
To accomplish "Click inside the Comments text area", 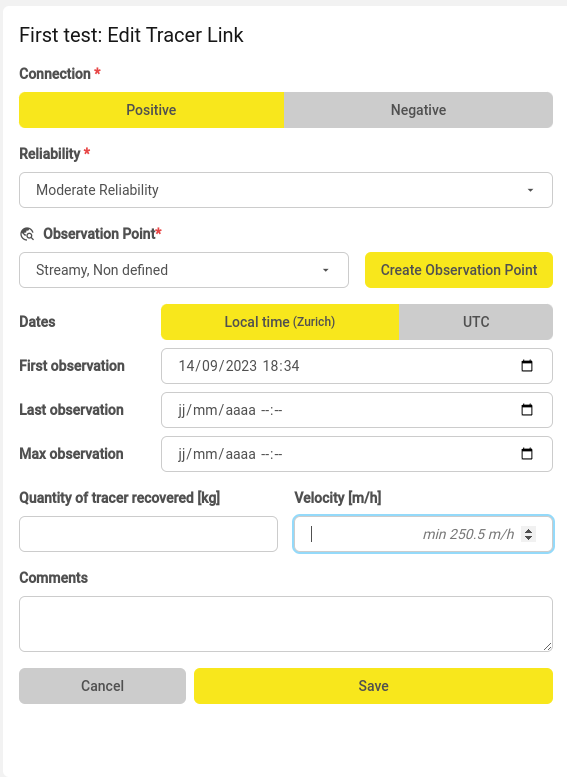I will click(x=286, y=624).
